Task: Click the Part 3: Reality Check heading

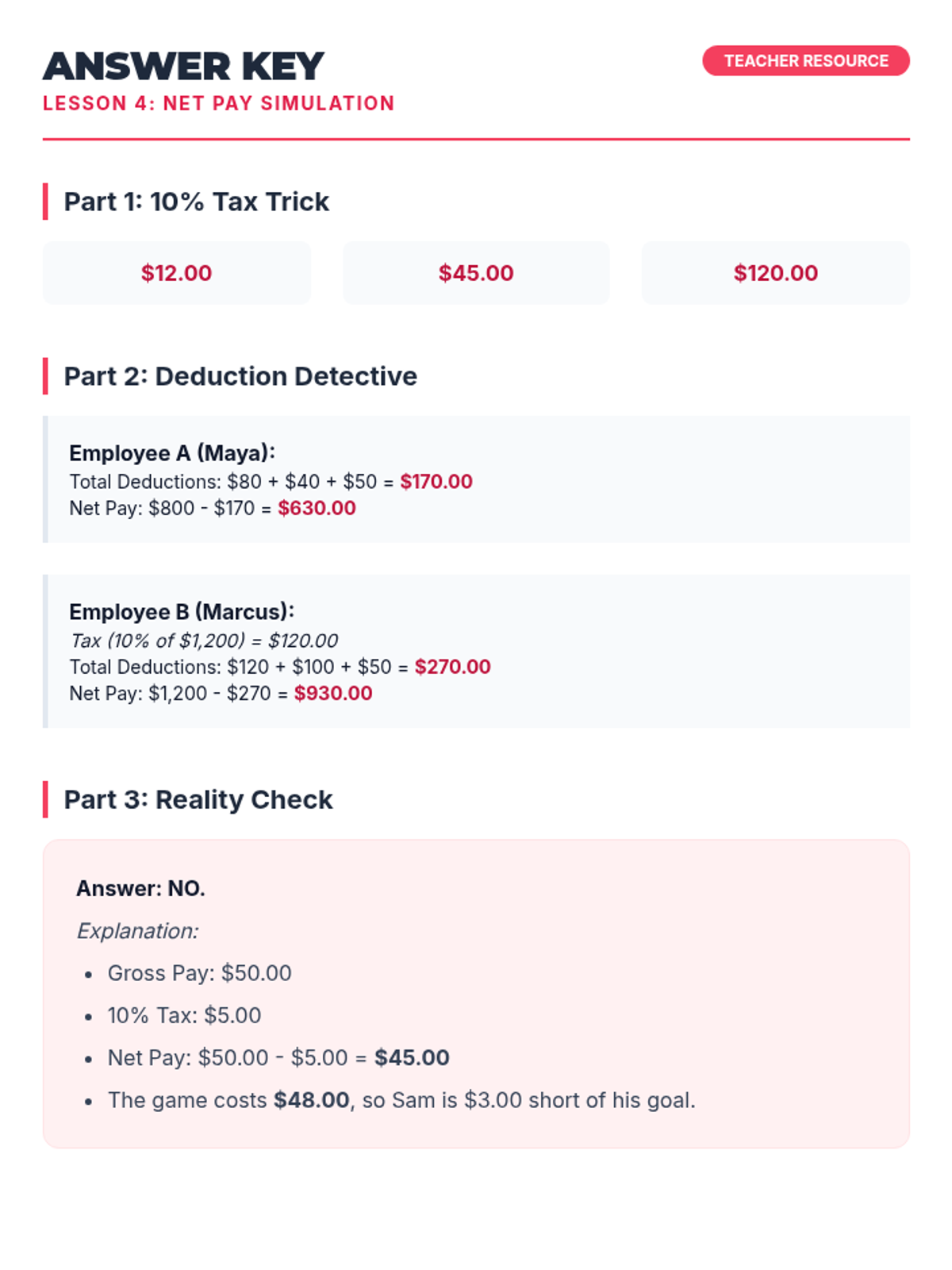Action: pyautogui.click(x=198, y=799)
